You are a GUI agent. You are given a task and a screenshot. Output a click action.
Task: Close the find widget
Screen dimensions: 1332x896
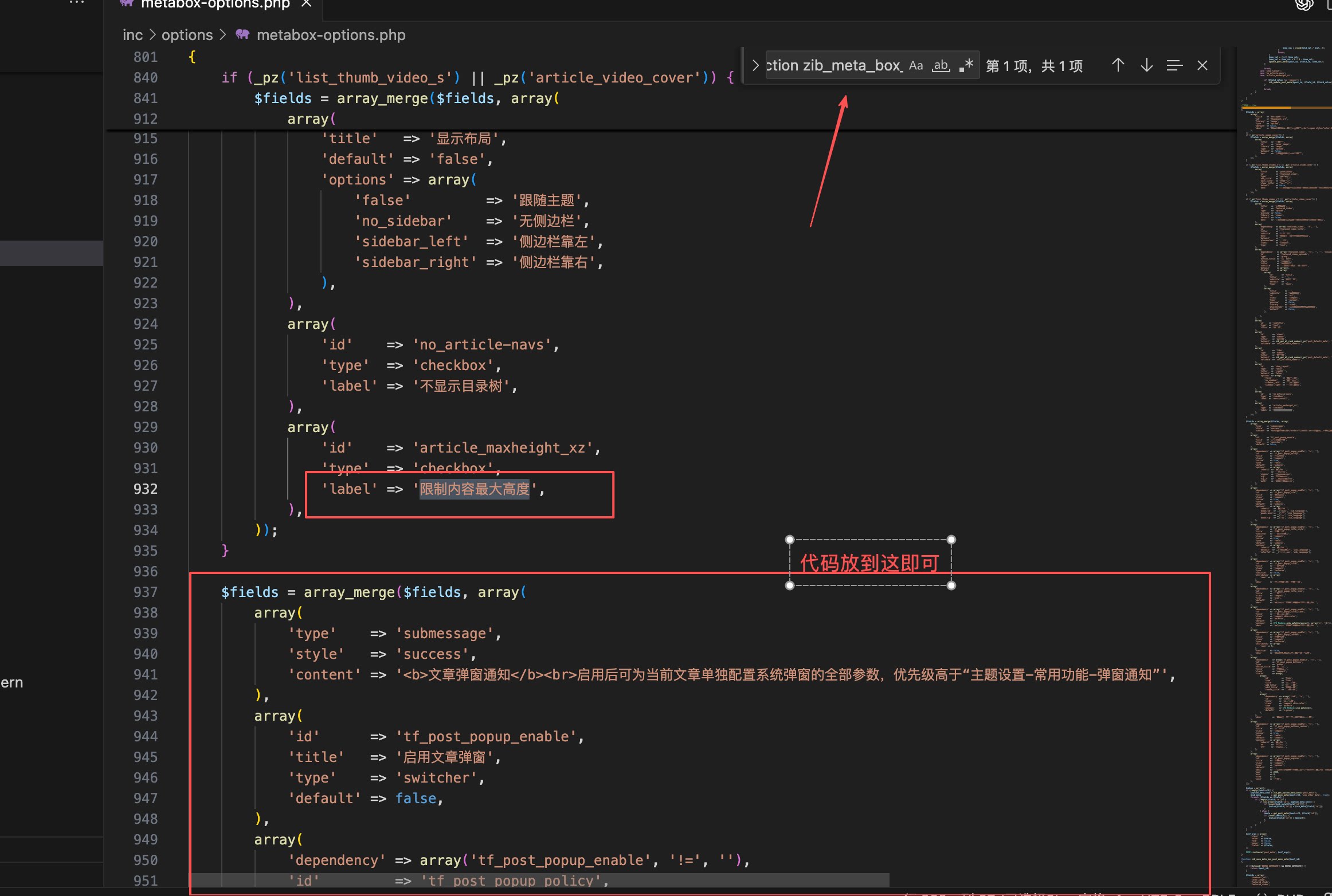(1202, 65)
